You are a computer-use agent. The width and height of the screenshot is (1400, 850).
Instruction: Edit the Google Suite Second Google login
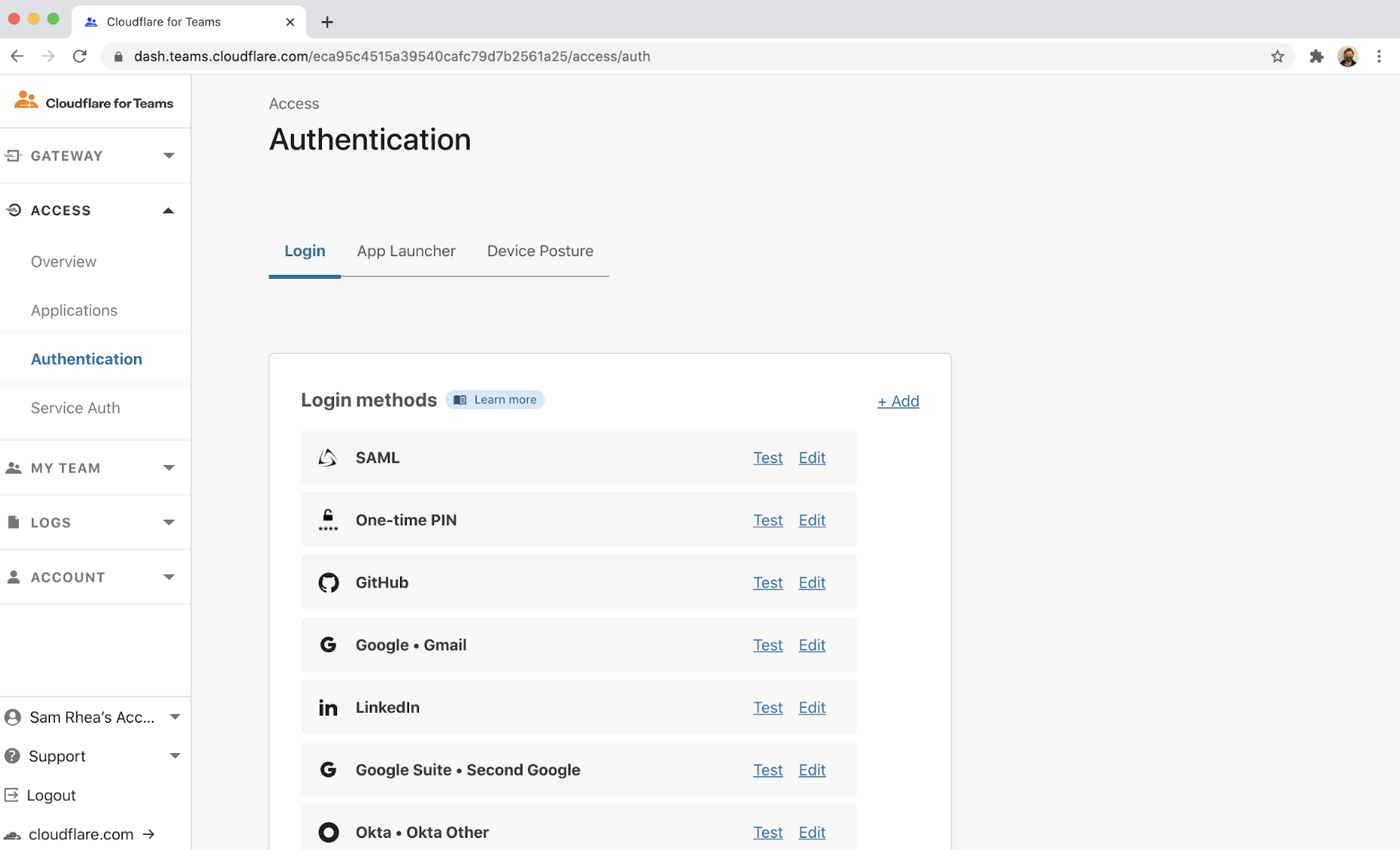[x=812, y=770]
